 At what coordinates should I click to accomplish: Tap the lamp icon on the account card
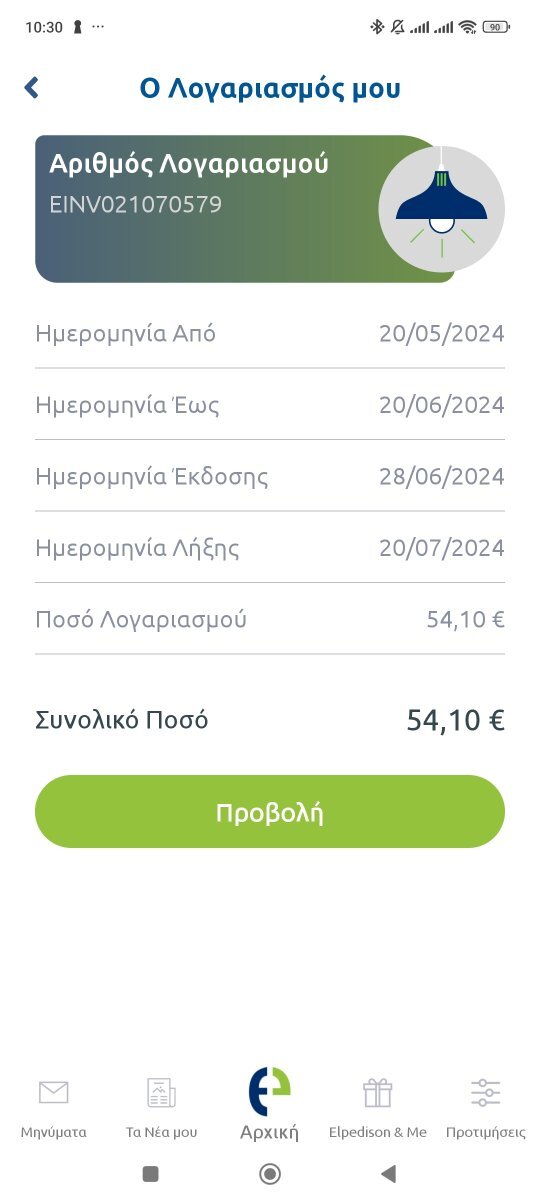[441, 208]
